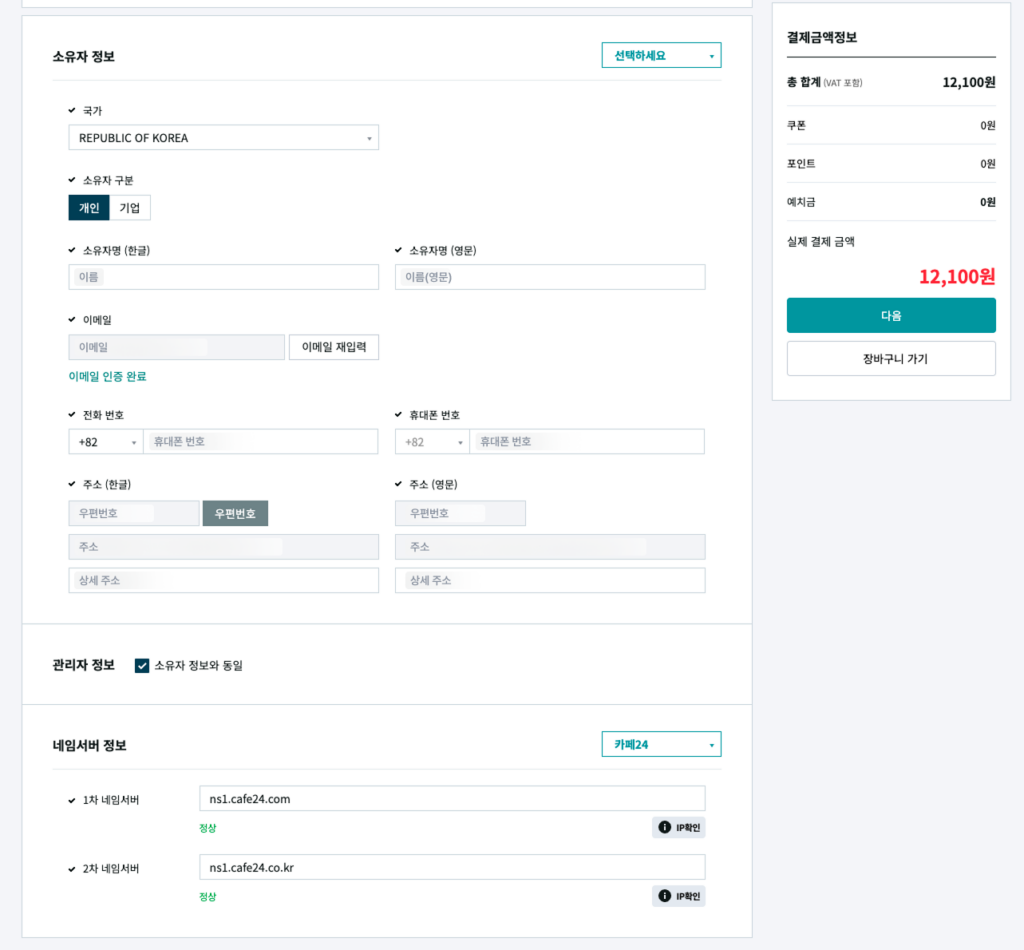Click the 1차 네임서버 ns1.cafe24.com field
Screen dimensions: 1024x950
point(452,798)
